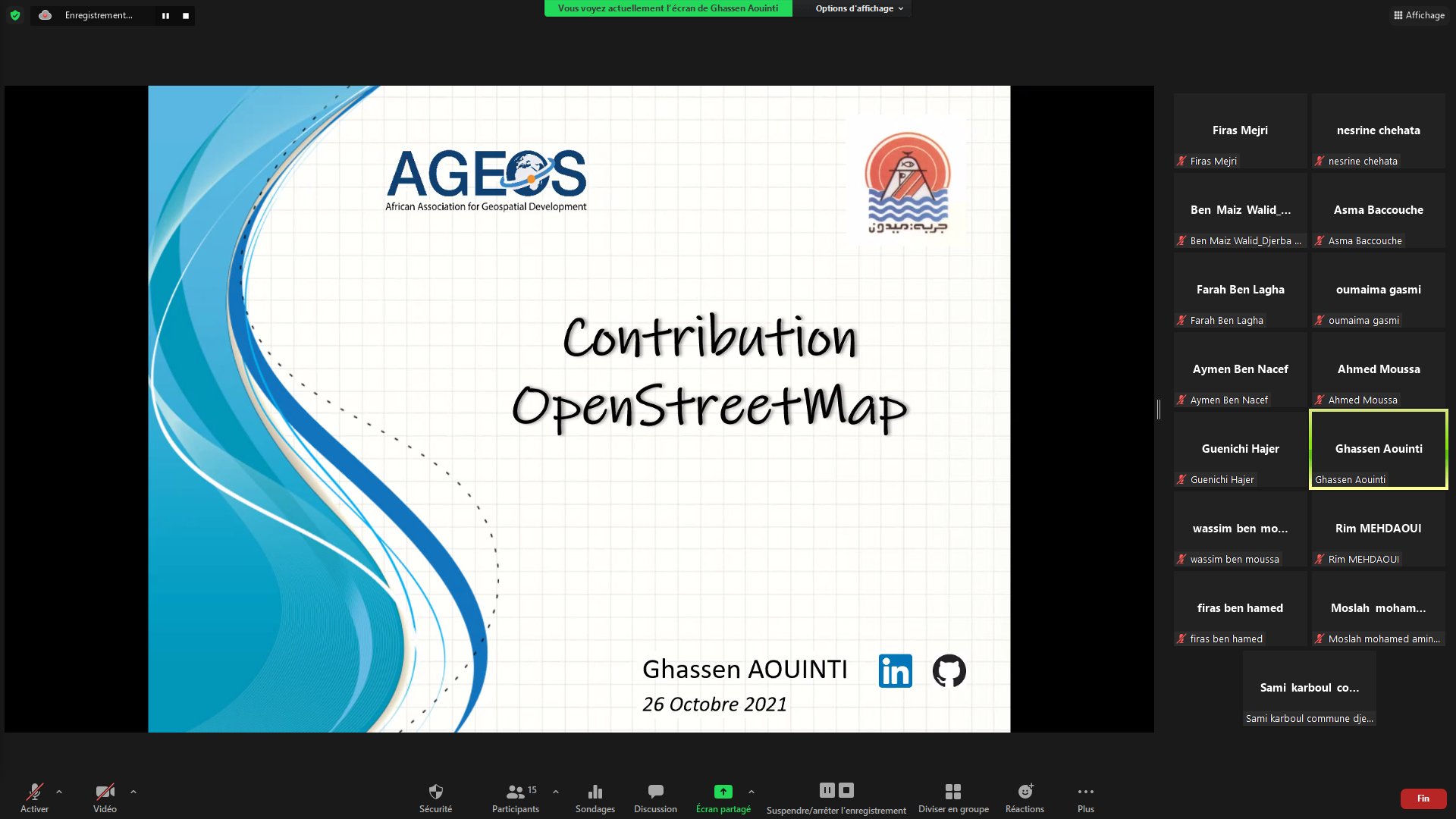Open Sondages polls

coord(595,799)
